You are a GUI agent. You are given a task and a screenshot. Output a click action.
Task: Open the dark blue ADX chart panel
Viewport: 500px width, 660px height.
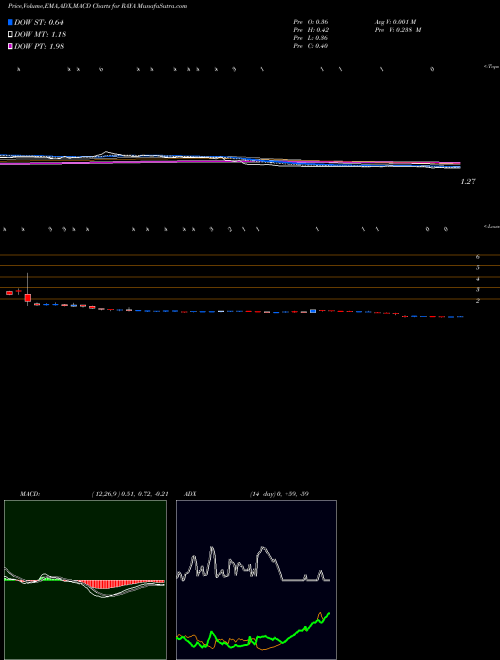click(x=256, y=580)
